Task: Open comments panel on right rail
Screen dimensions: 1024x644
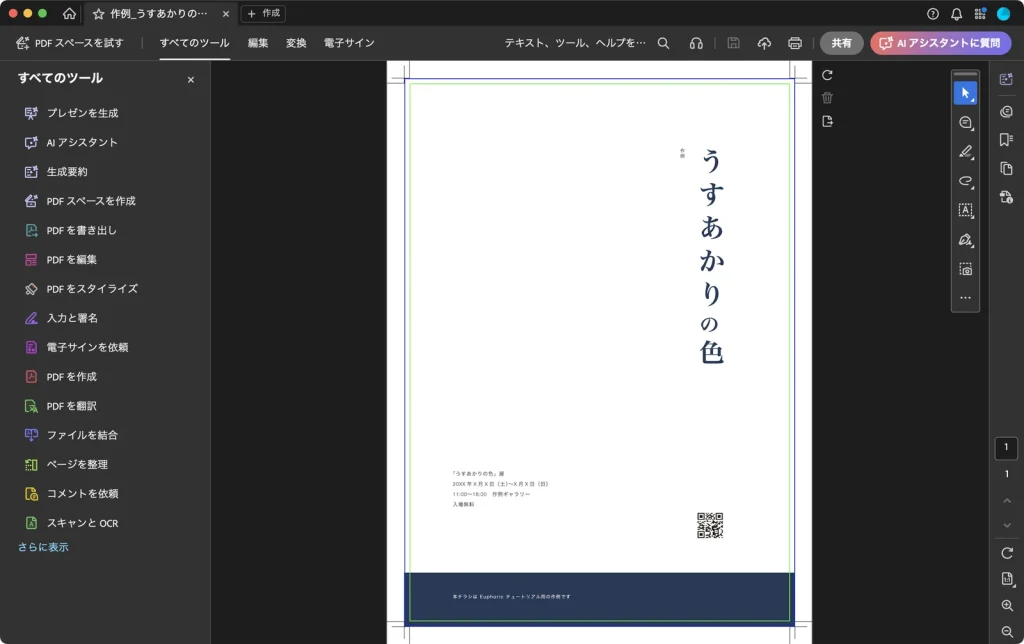Action: [1006, 112]
